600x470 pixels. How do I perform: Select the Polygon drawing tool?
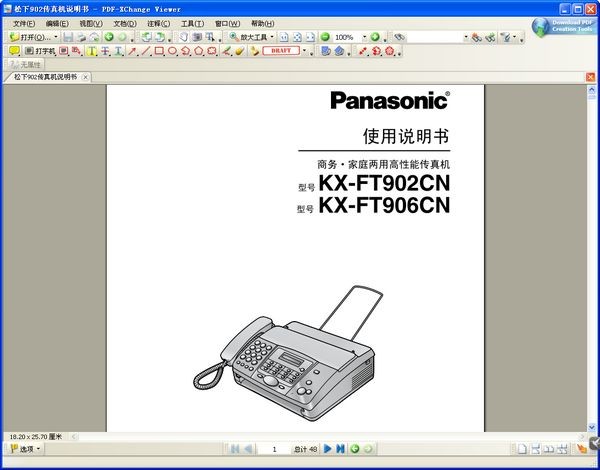[x=198, y=51]
